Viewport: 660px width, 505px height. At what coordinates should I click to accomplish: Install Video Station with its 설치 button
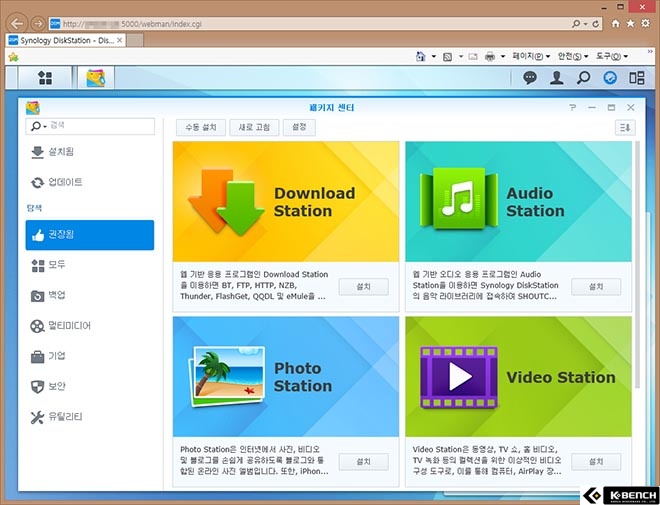click(x=596, y=462)
